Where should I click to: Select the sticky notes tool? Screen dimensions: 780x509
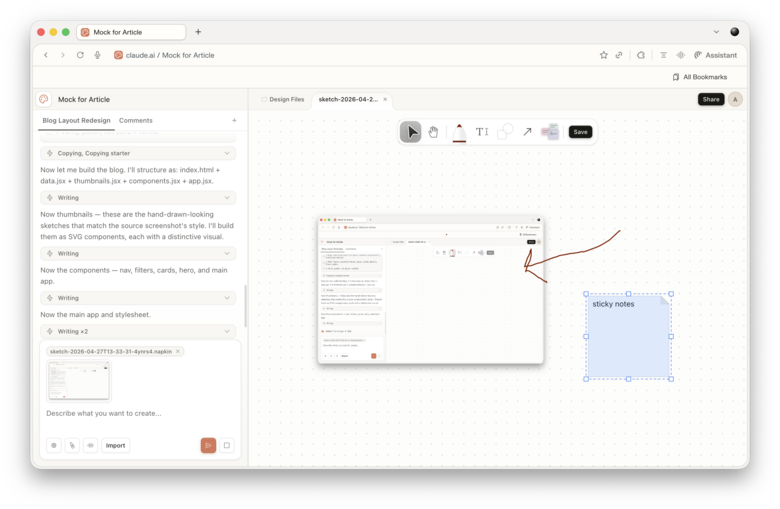point(550,132)
